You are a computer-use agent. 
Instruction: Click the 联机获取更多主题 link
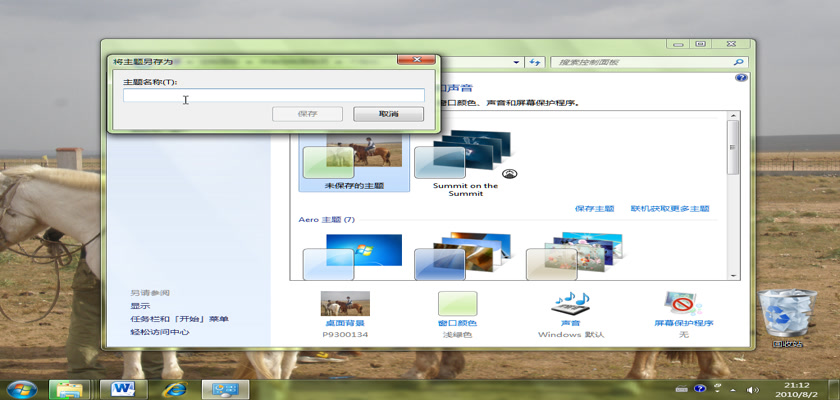[669, 209]
